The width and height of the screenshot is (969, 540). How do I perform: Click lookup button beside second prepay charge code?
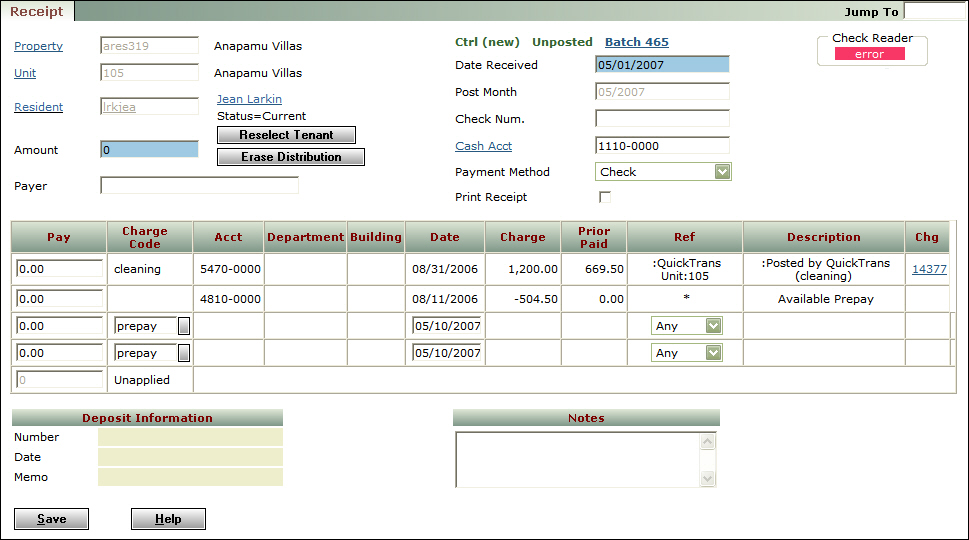[x=184, y=353]
